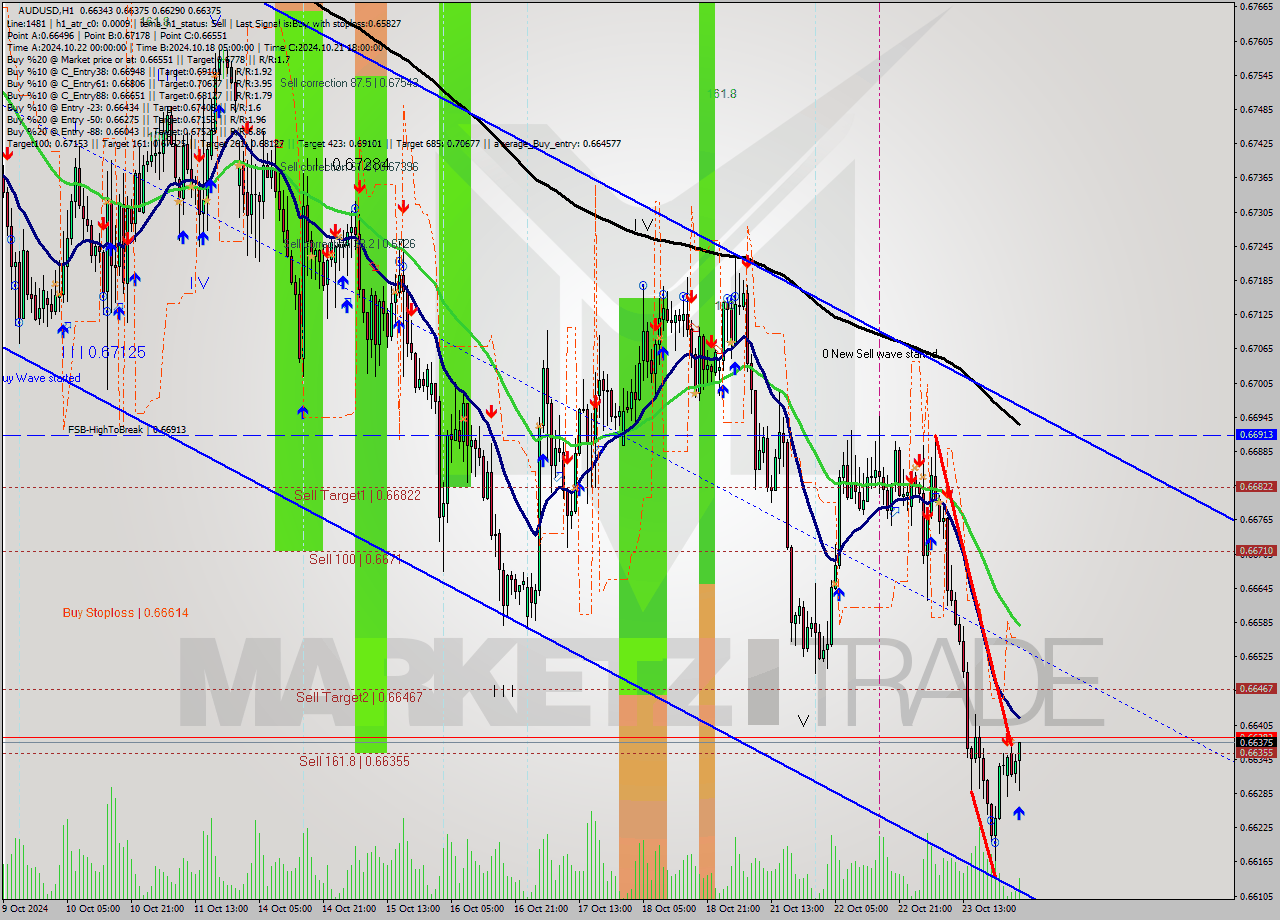1280x920 pixels.
Task: Click the 0.66710 price tag on axis
Action: 1256,551
